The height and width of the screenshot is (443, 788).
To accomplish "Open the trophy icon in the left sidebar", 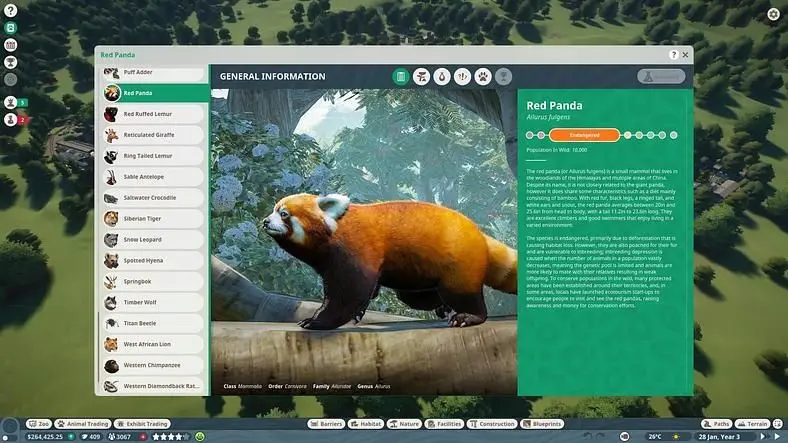I will click(10, 62).
